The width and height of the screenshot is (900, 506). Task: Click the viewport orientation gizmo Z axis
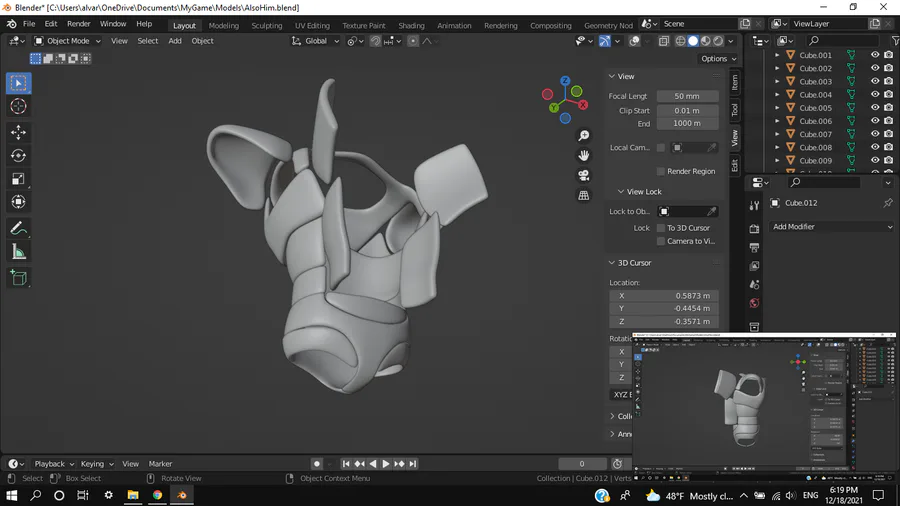click(565, 81)
